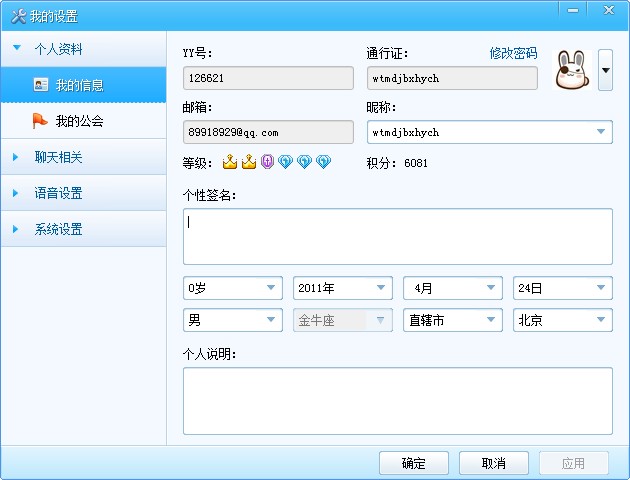Open the 我的公会 page
This screenshot has height=480, width=630.
[84, 121]
